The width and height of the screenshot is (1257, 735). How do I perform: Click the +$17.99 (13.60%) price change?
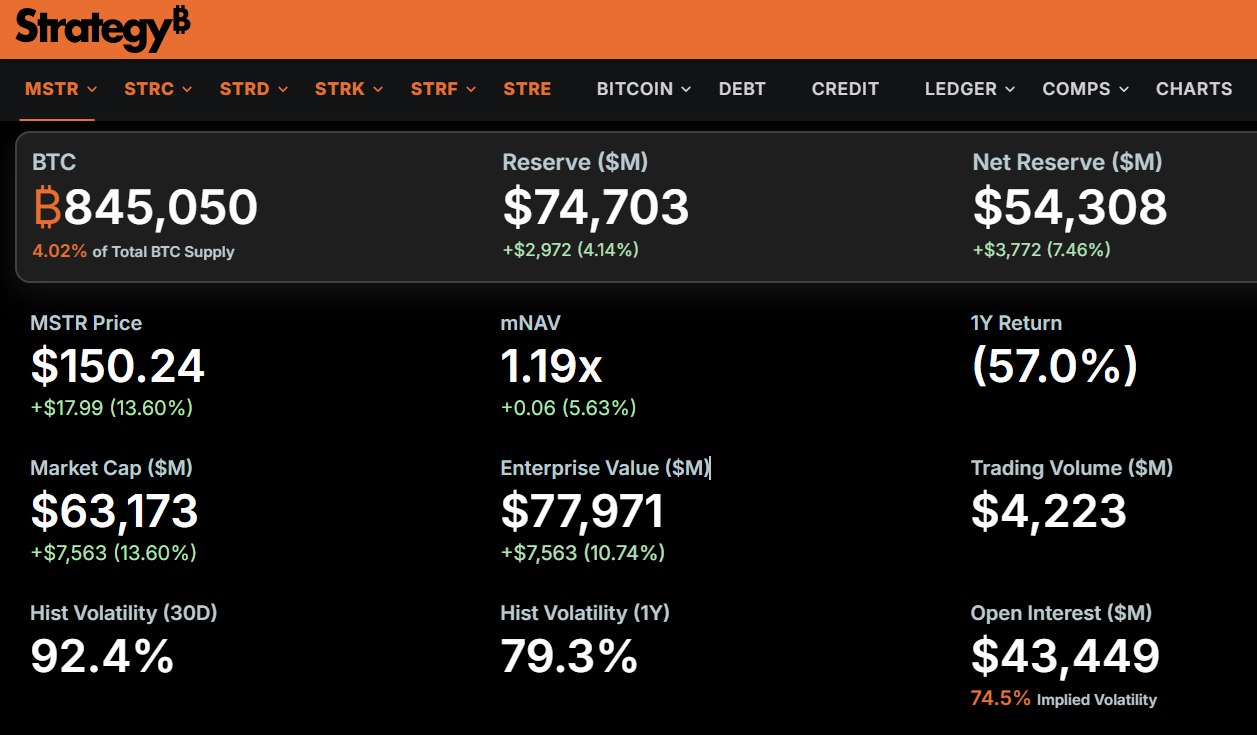point(112,408)
